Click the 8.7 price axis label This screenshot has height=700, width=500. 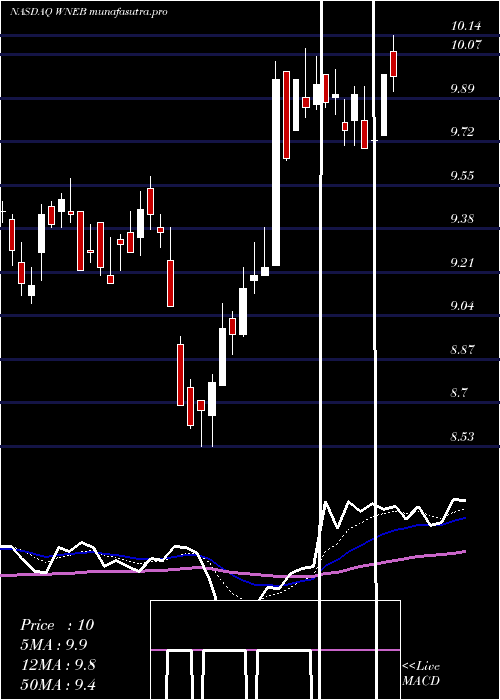[459, 392]
